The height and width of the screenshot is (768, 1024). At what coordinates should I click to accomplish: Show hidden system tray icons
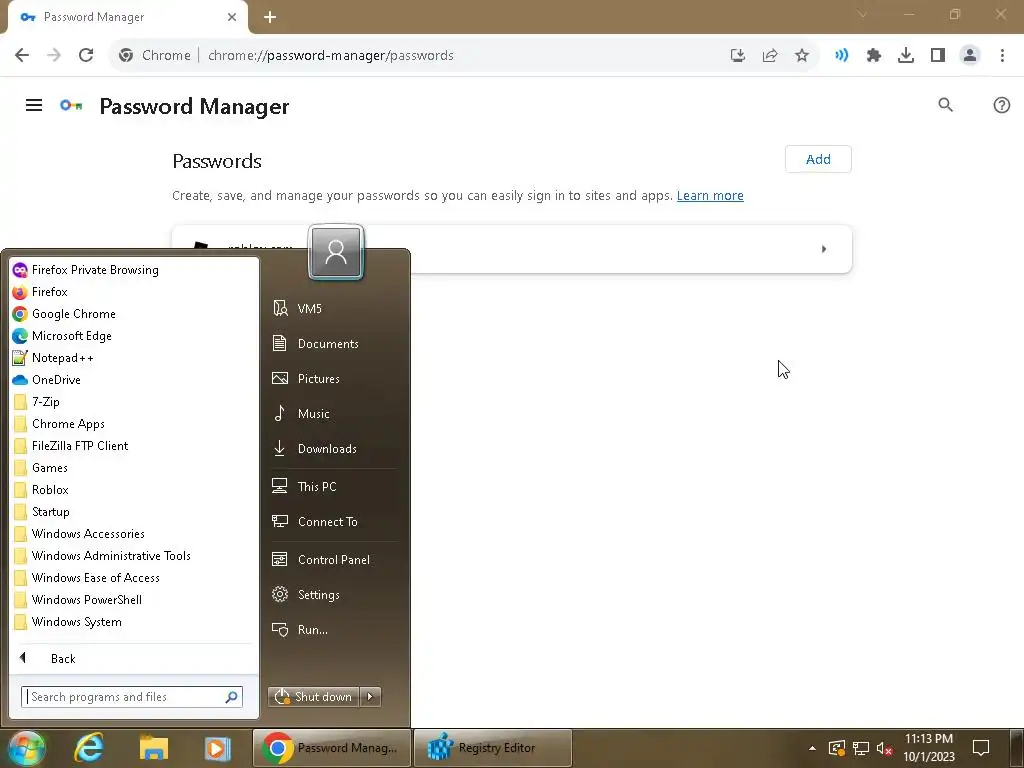coord(812,748)
